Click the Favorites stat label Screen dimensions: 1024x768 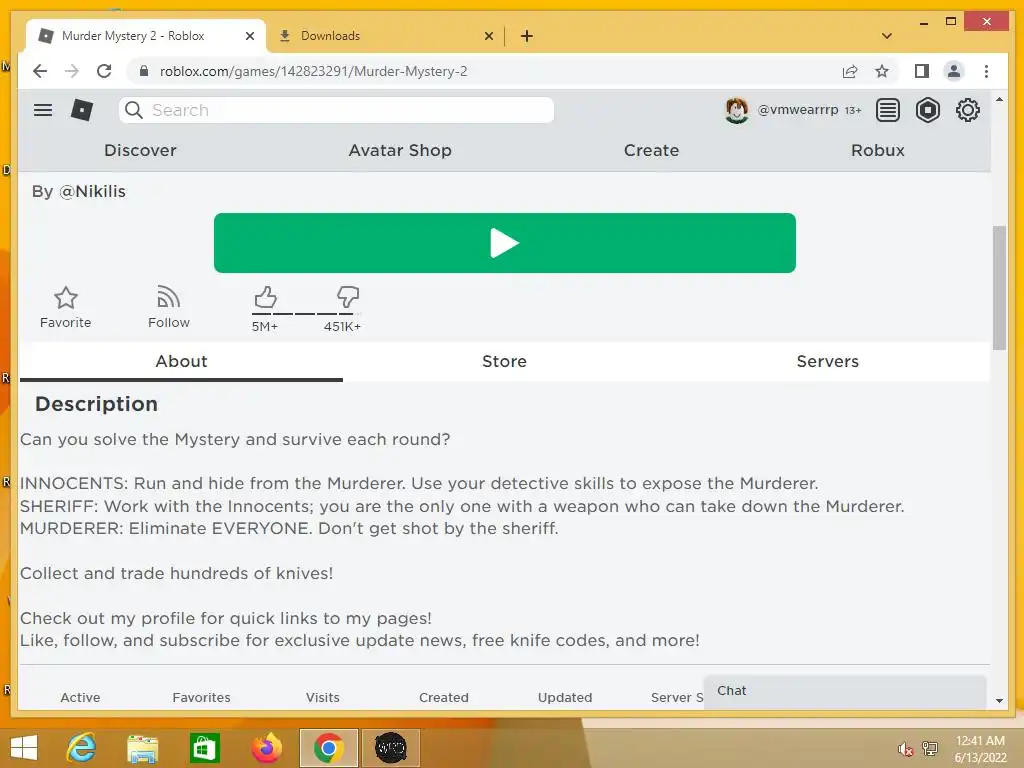pos(201,697)
